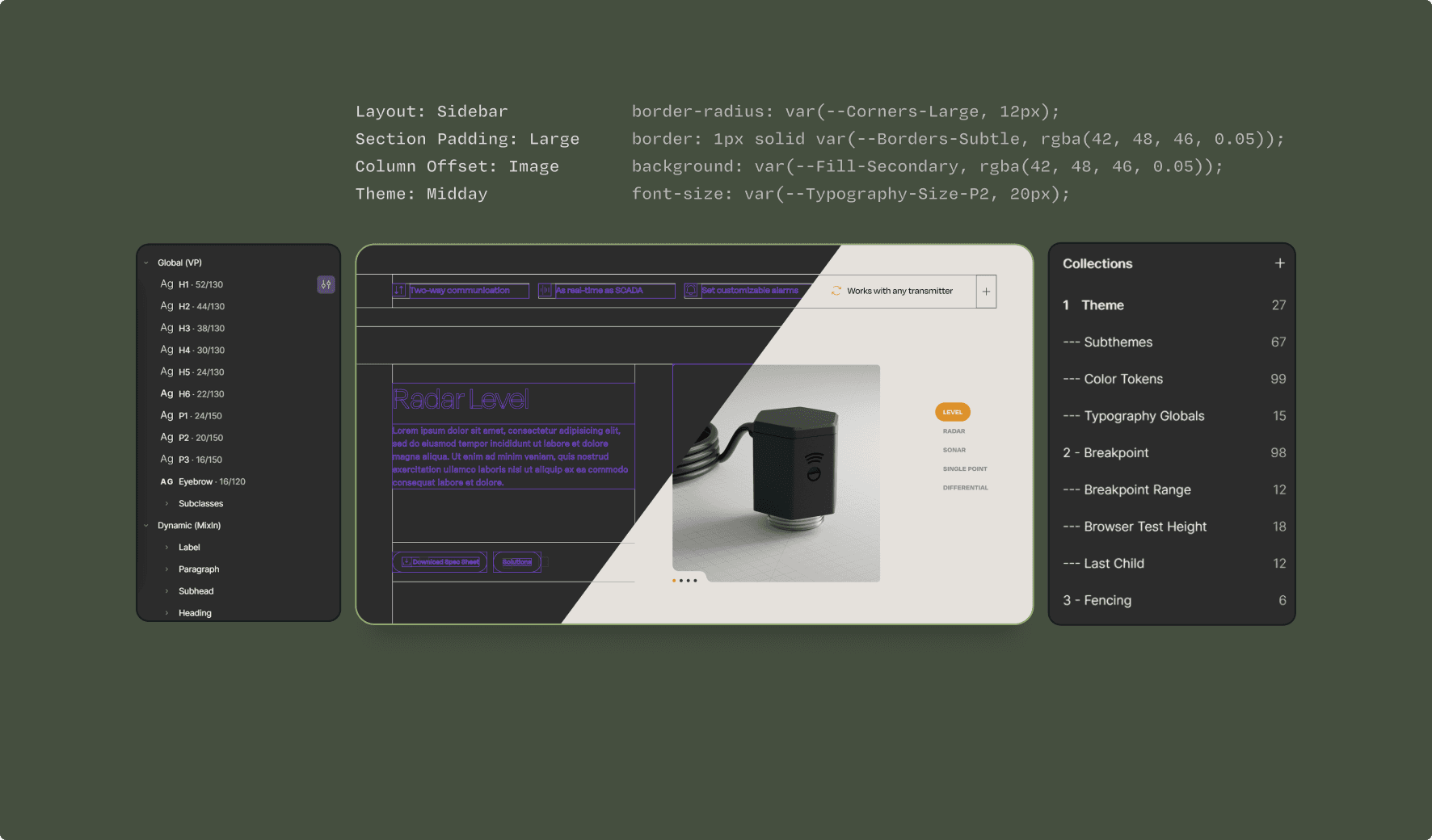Select the Subthemes collection row
The height and width of the screenshot is (840, 1432).
1173,342
